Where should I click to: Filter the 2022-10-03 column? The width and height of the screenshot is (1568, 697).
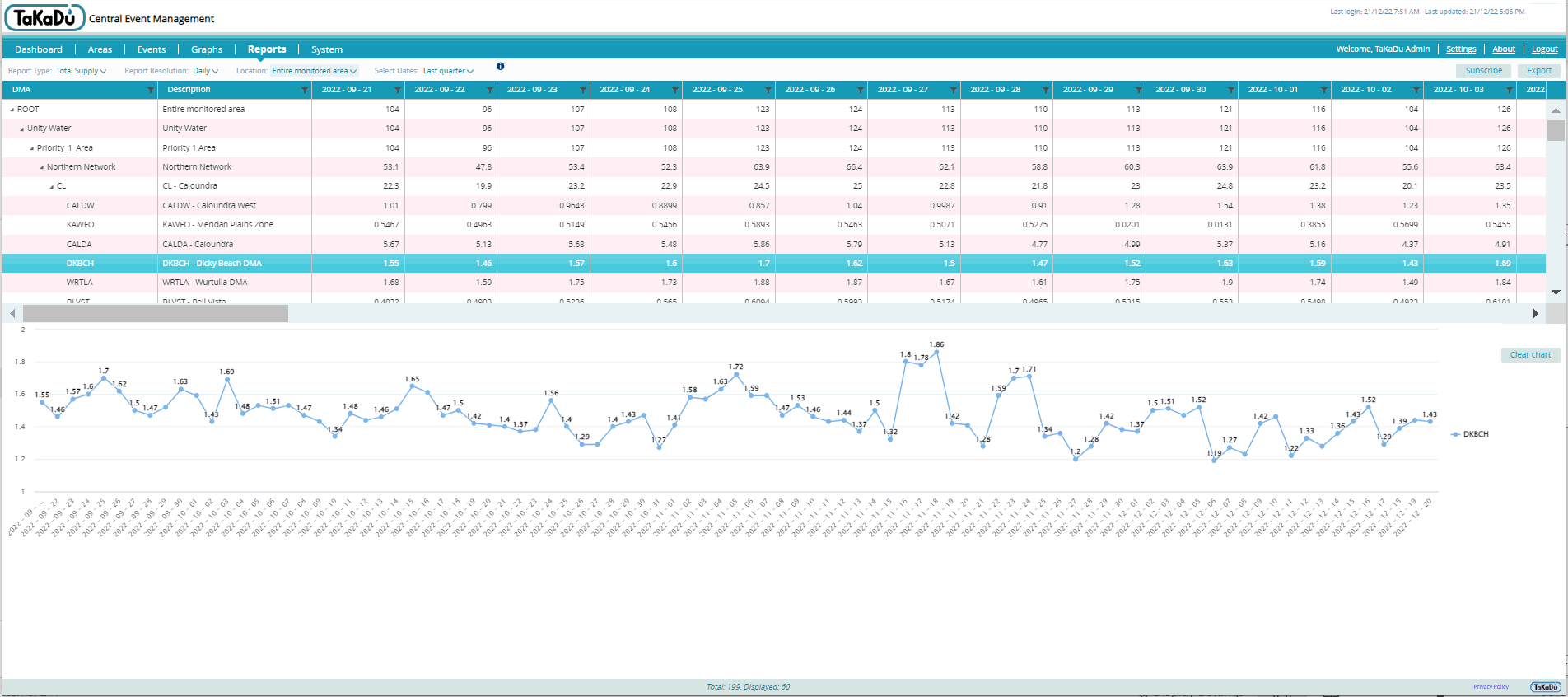tap(1510, 90)
